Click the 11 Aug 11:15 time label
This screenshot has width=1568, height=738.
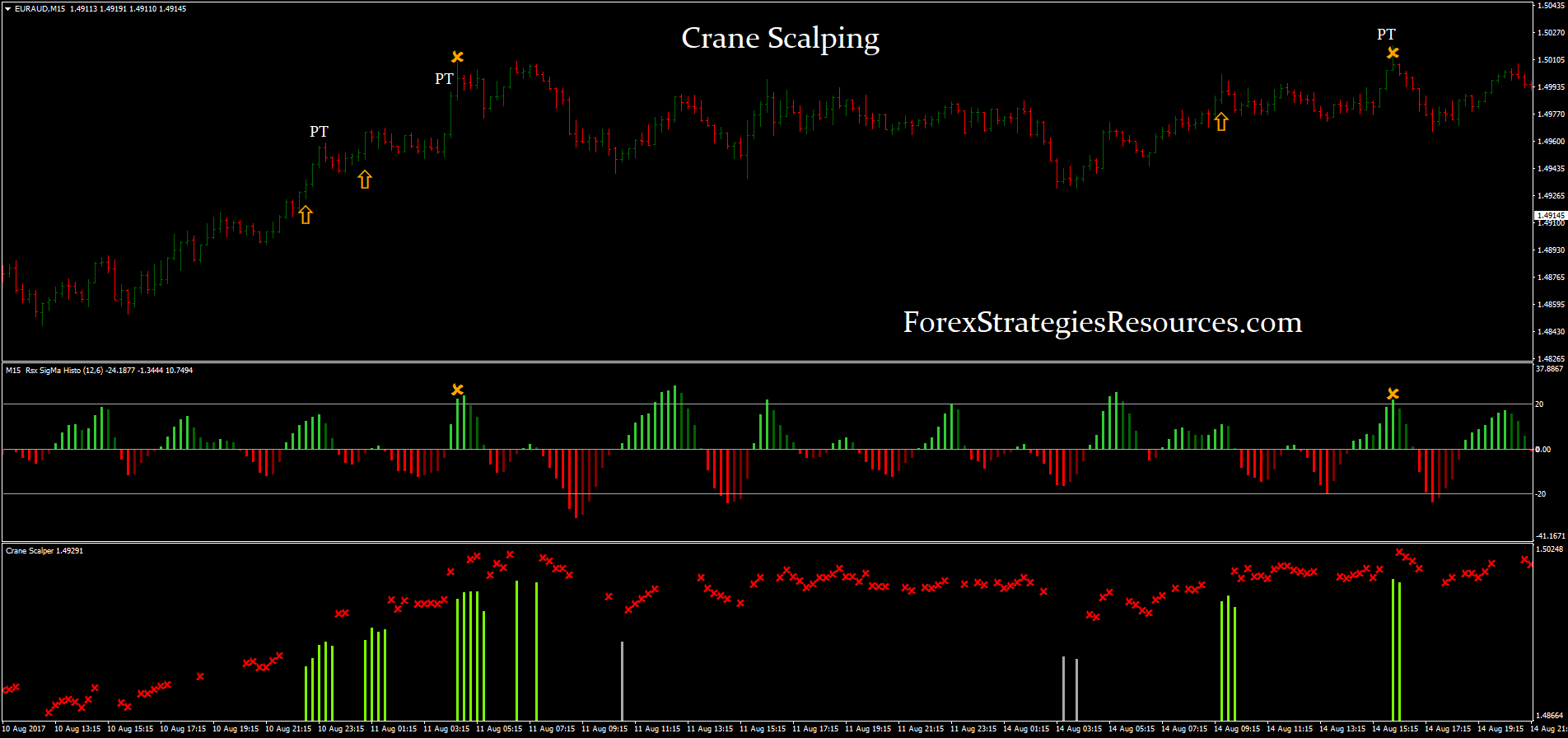(658, 729)
